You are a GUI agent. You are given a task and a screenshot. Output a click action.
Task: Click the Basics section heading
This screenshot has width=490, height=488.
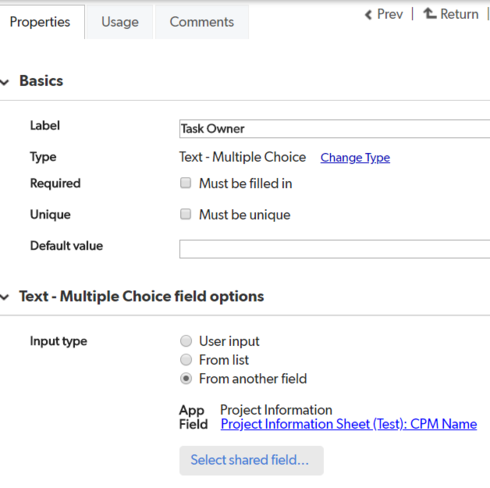(41, 81)
